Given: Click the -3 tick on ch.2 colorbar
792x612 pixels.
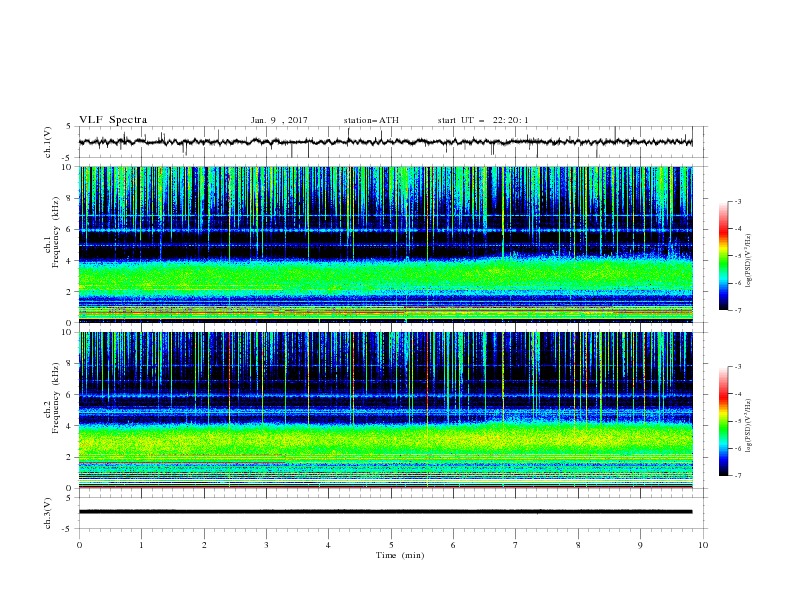Looking at the screenshot, I should 737,367.
